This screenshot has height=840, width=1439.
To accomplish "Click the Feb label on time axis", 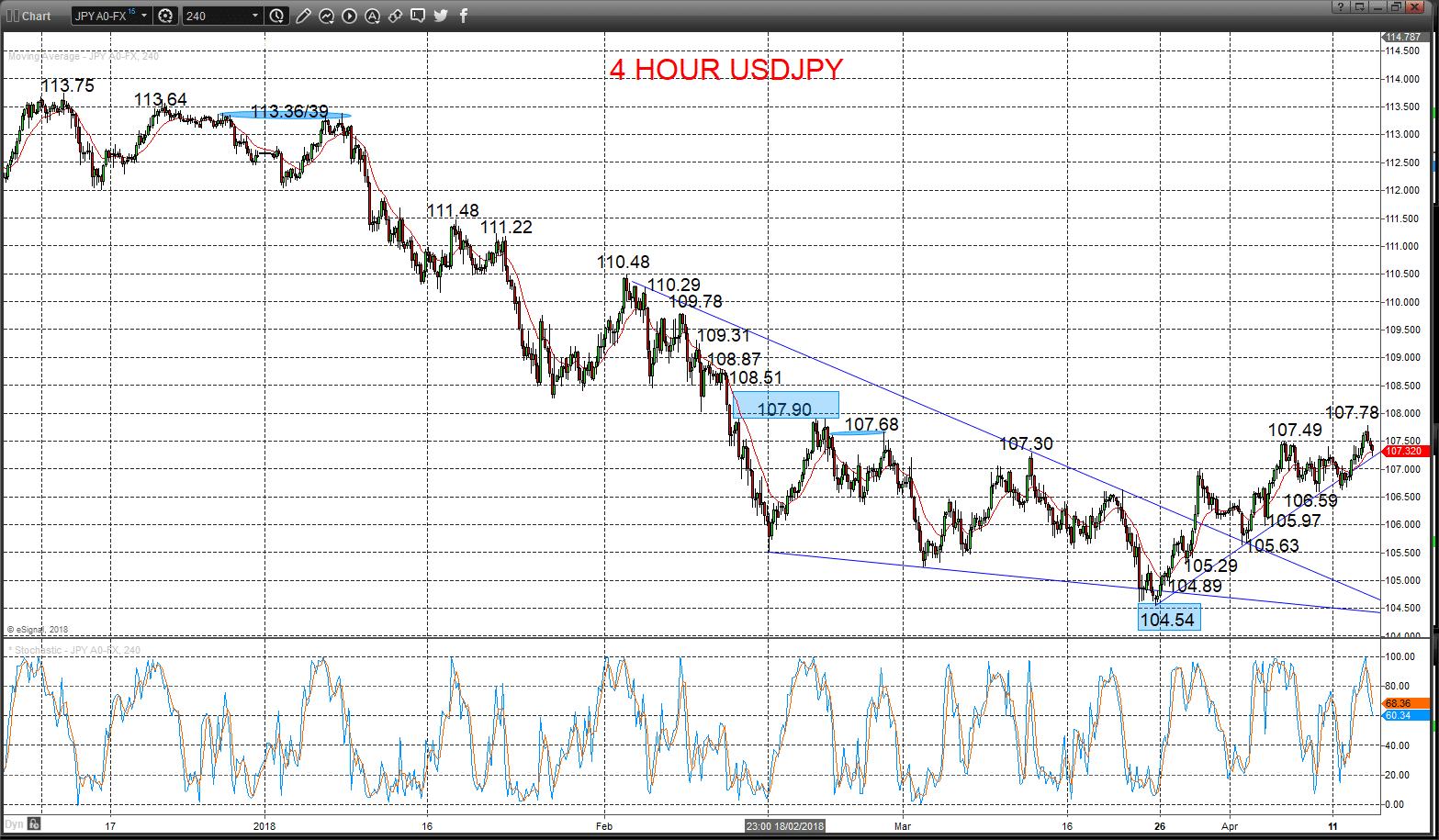I will [x=604, y=826].
